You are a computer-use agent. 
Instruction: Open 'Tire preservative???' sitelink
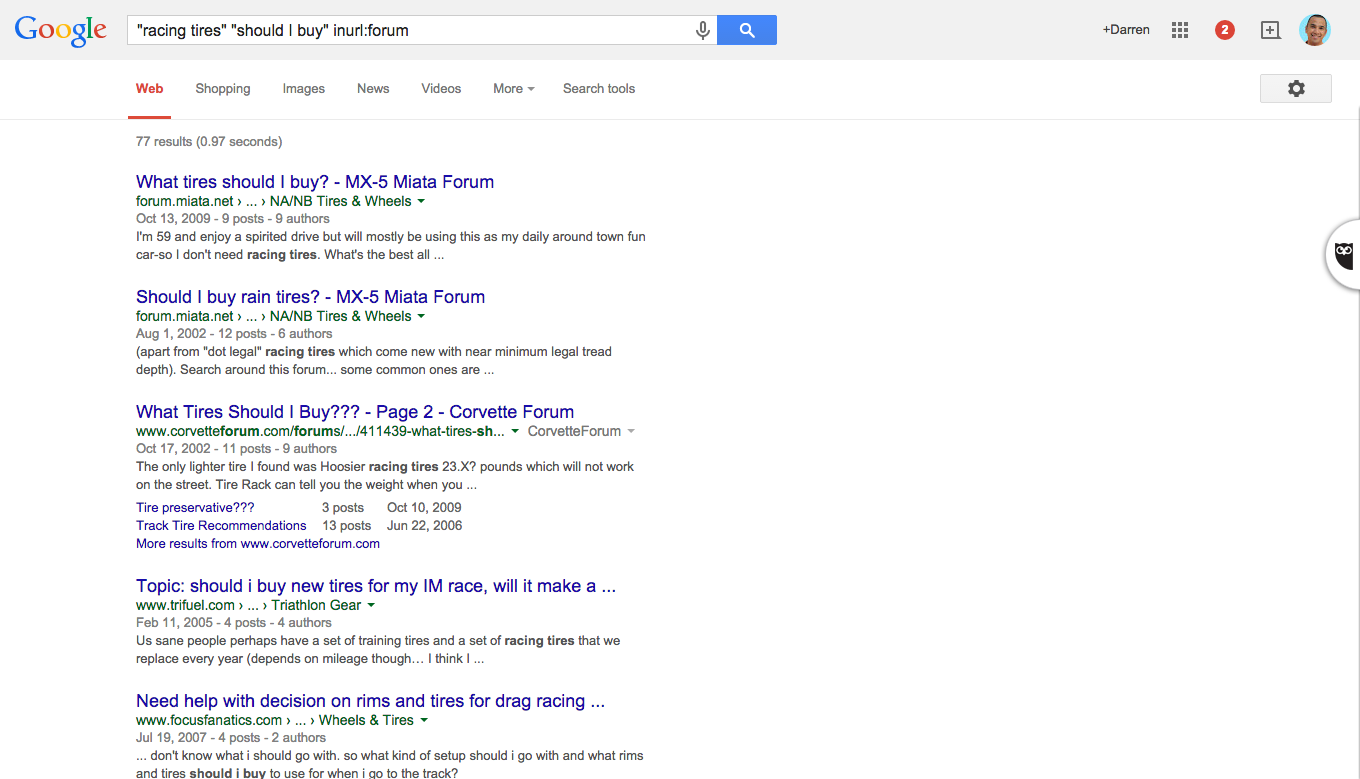tap(195, 508)
